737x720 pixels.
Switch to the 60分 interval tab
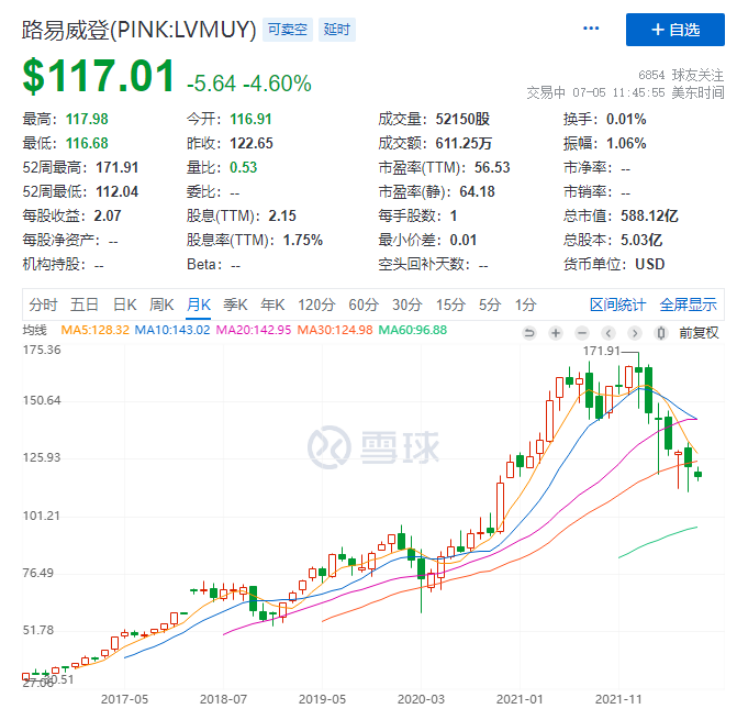pyautogui.click(x=363, y=305)
